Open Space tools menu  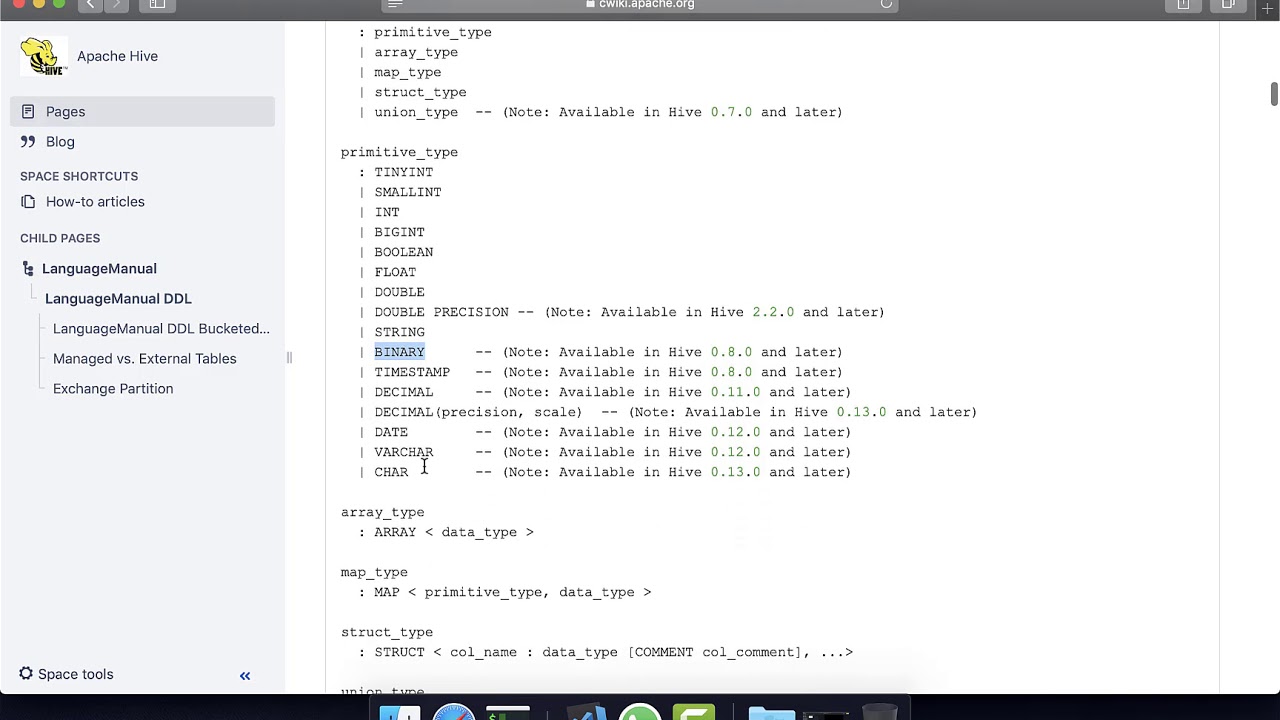(66, 674)
